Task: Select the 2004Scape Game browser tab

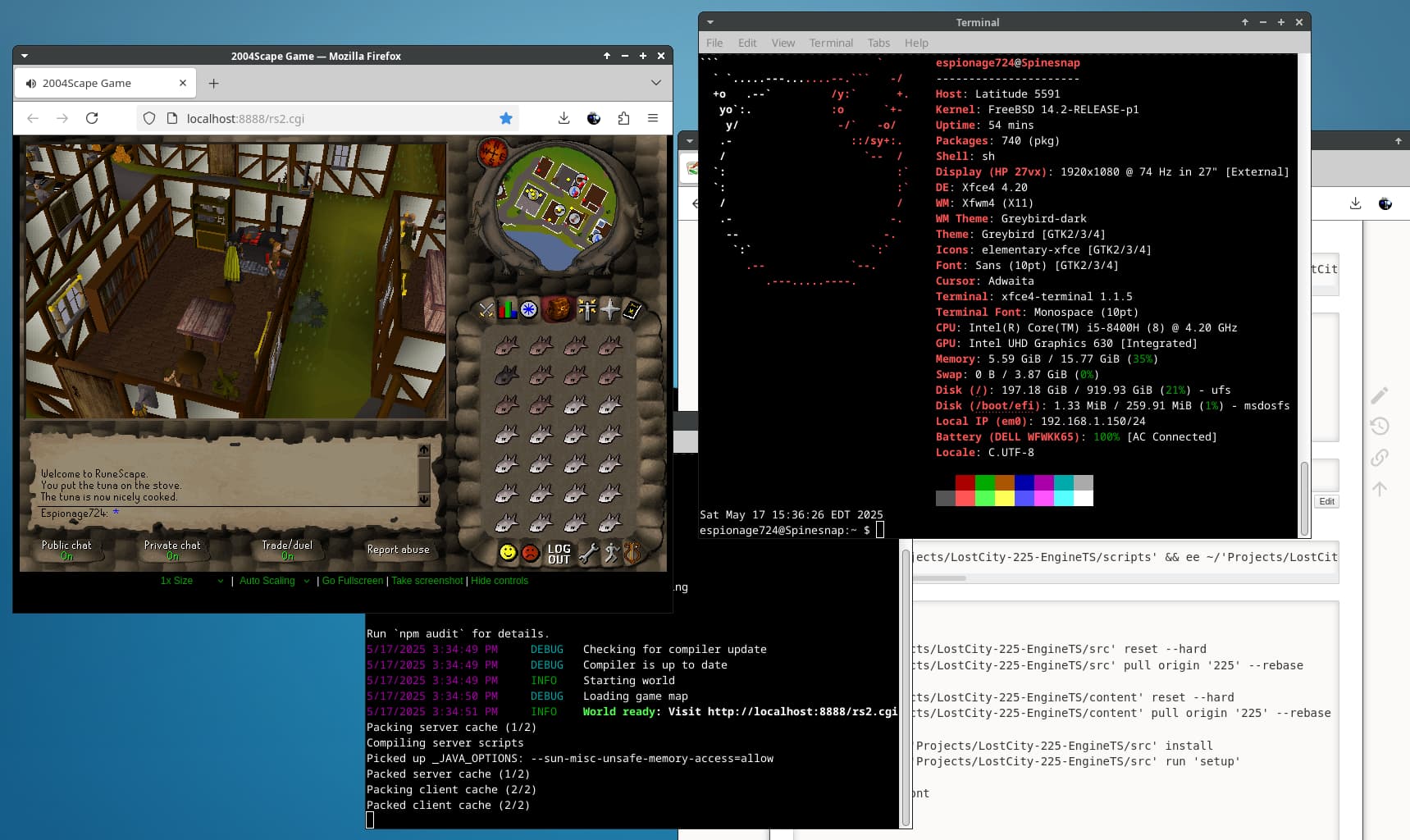Action: [x=98, y=83]
